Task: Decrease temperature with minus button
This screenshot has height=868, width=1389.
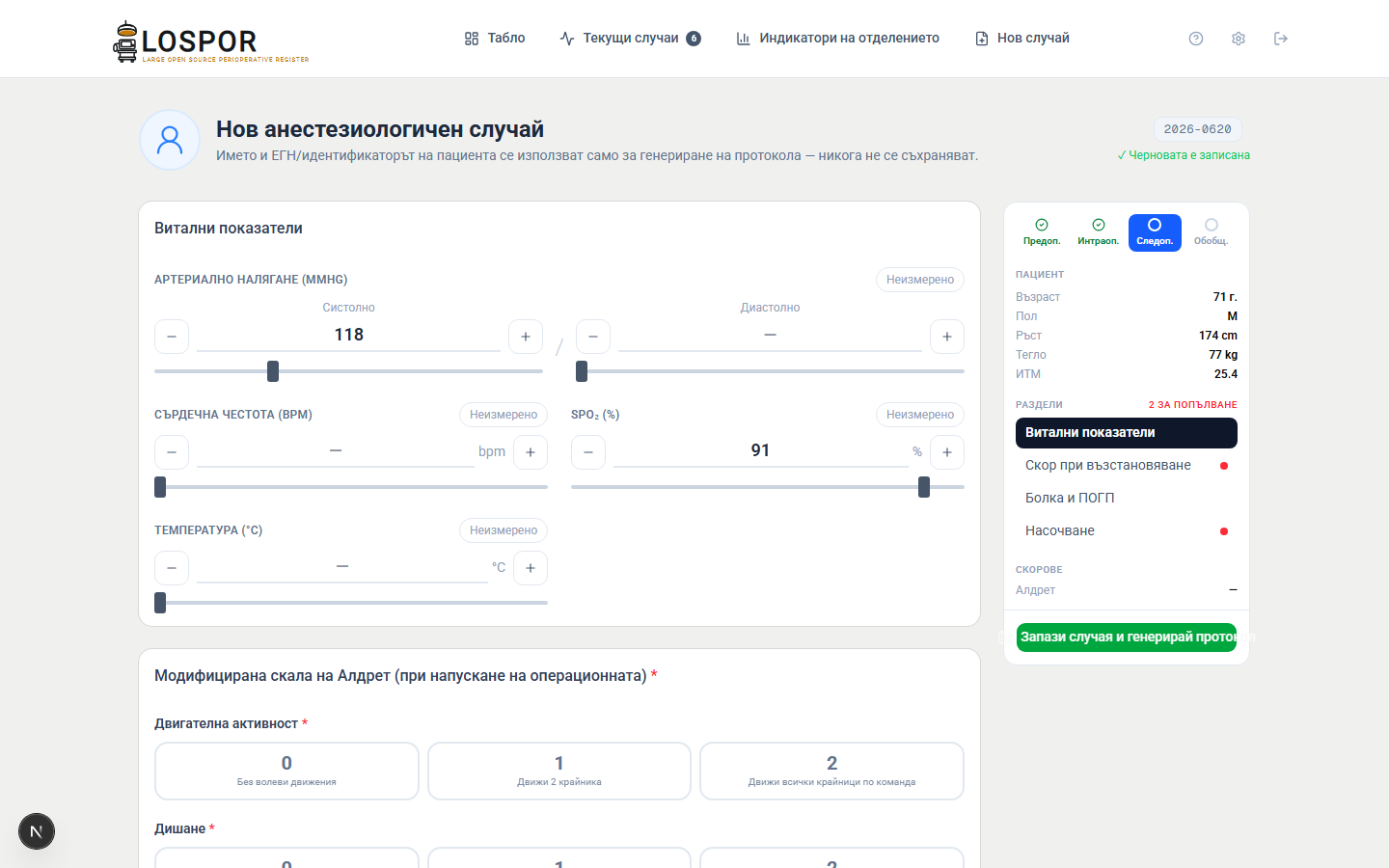Action: pyautogui.click(x=172, y=568)
